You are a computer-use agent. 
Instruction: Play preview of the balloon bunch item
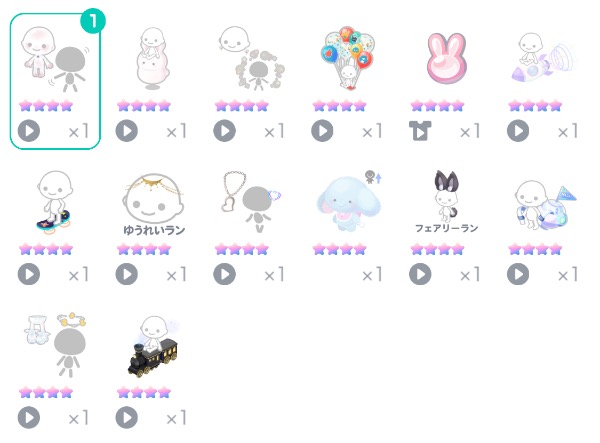coord(322,131)
